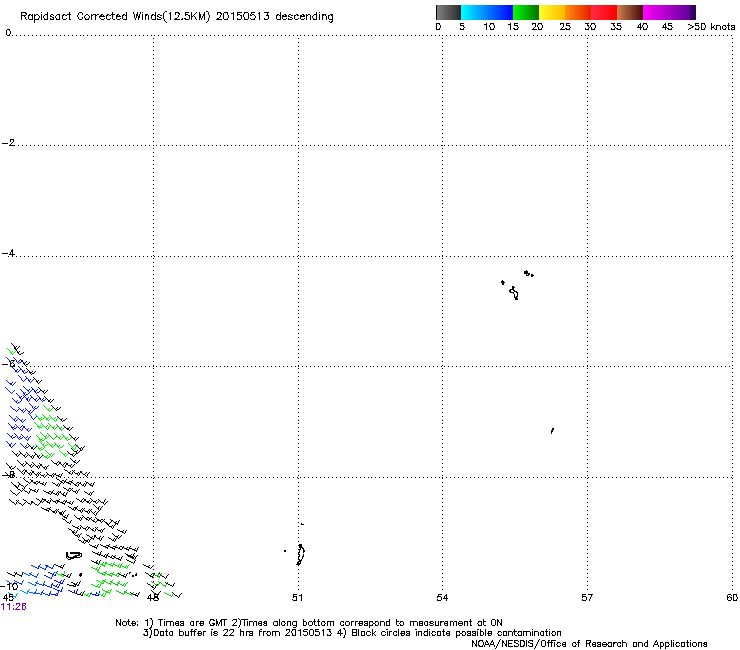Screen dimensions: 740x650
Task: Click the red 30-35 knots color swatch
Action: pyautogui.click(x=604, y=12)
